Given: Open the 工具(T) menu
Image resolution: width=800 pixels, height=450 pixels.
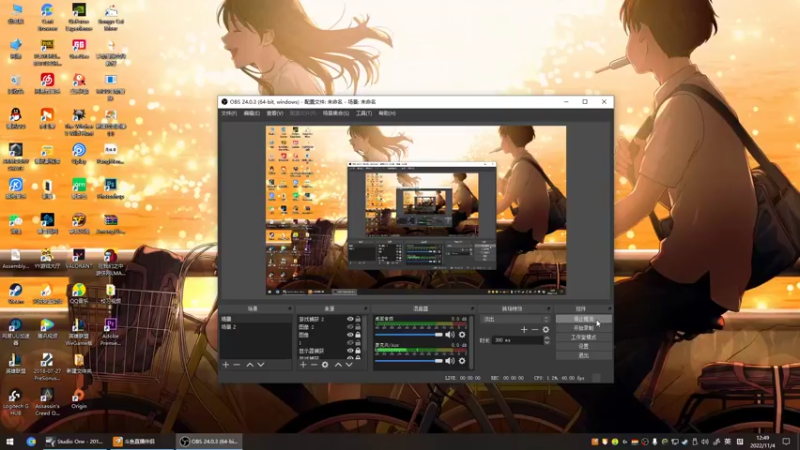Looking at the screenshot, I should [x=364, y=113].
